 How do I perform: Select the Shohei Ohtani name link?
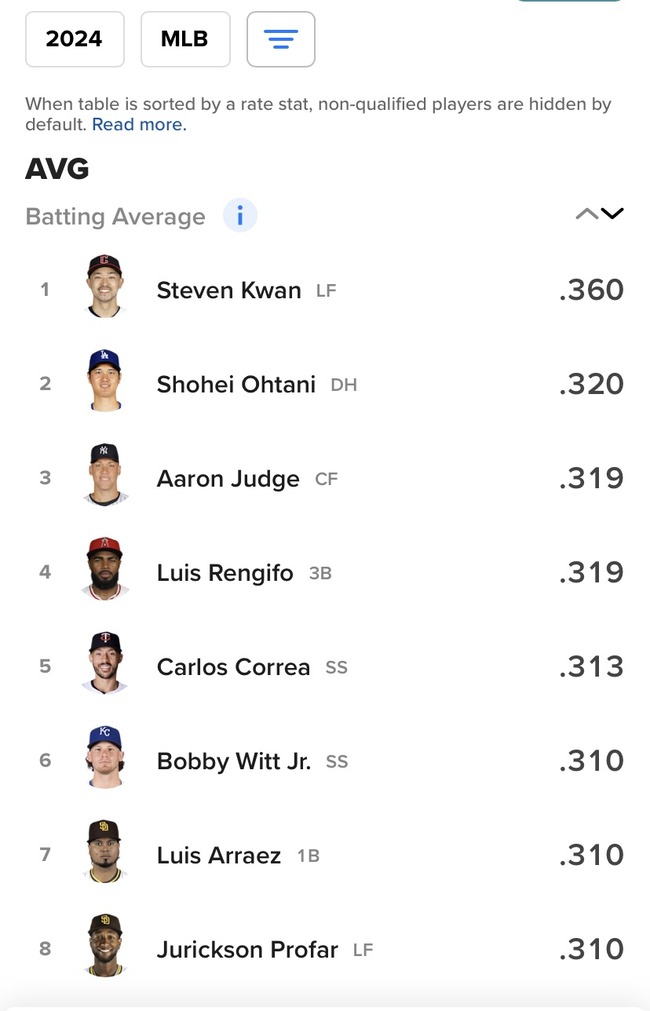tap(236, 384)
